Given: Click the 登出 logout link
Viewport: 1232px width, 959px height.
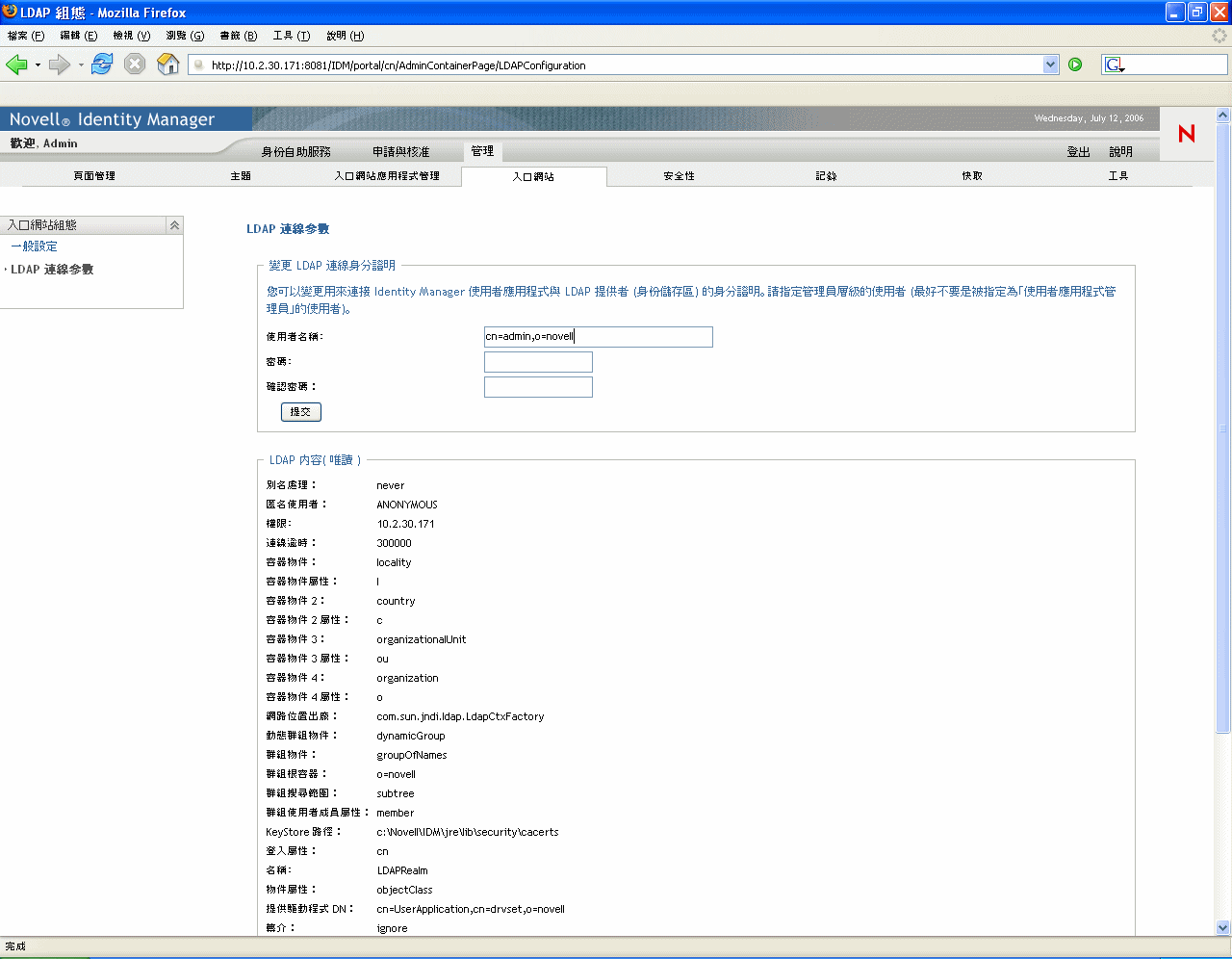Looking at the screenshot, I should click(x=1078, y=152).
